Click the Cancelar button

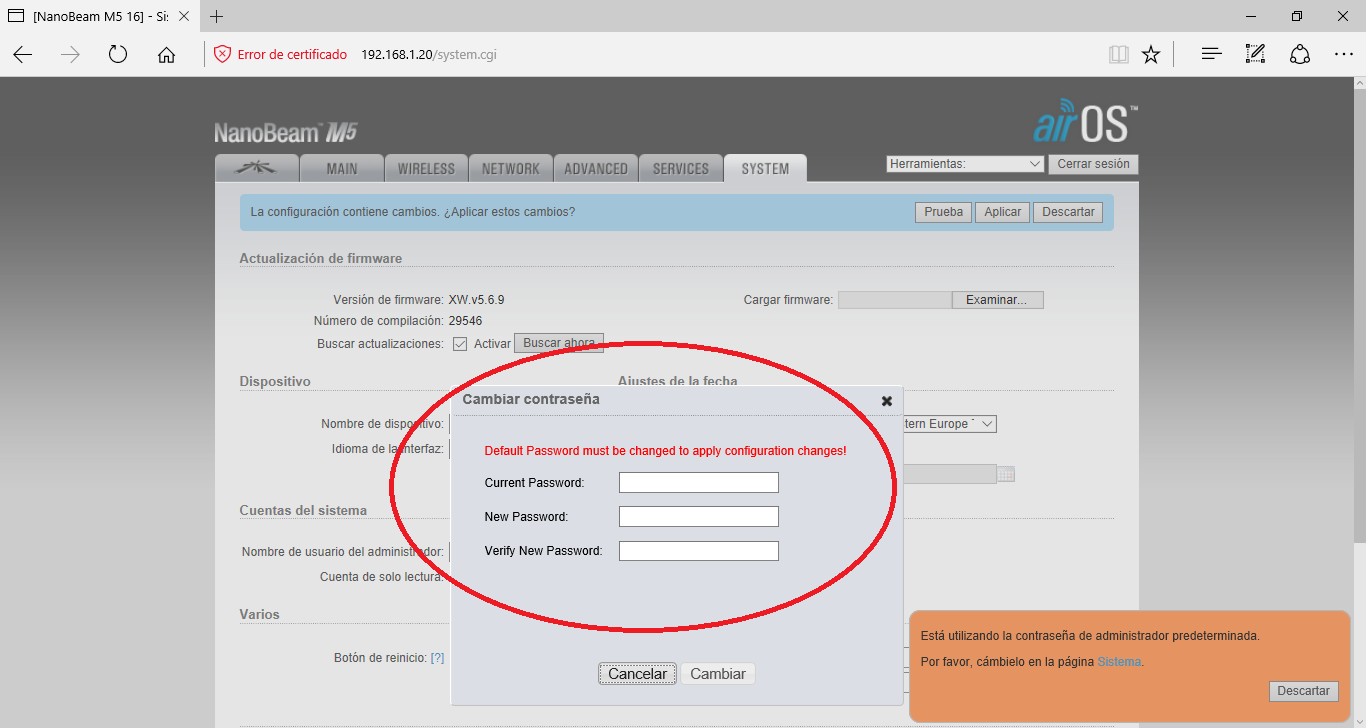(x=637, y=674)
